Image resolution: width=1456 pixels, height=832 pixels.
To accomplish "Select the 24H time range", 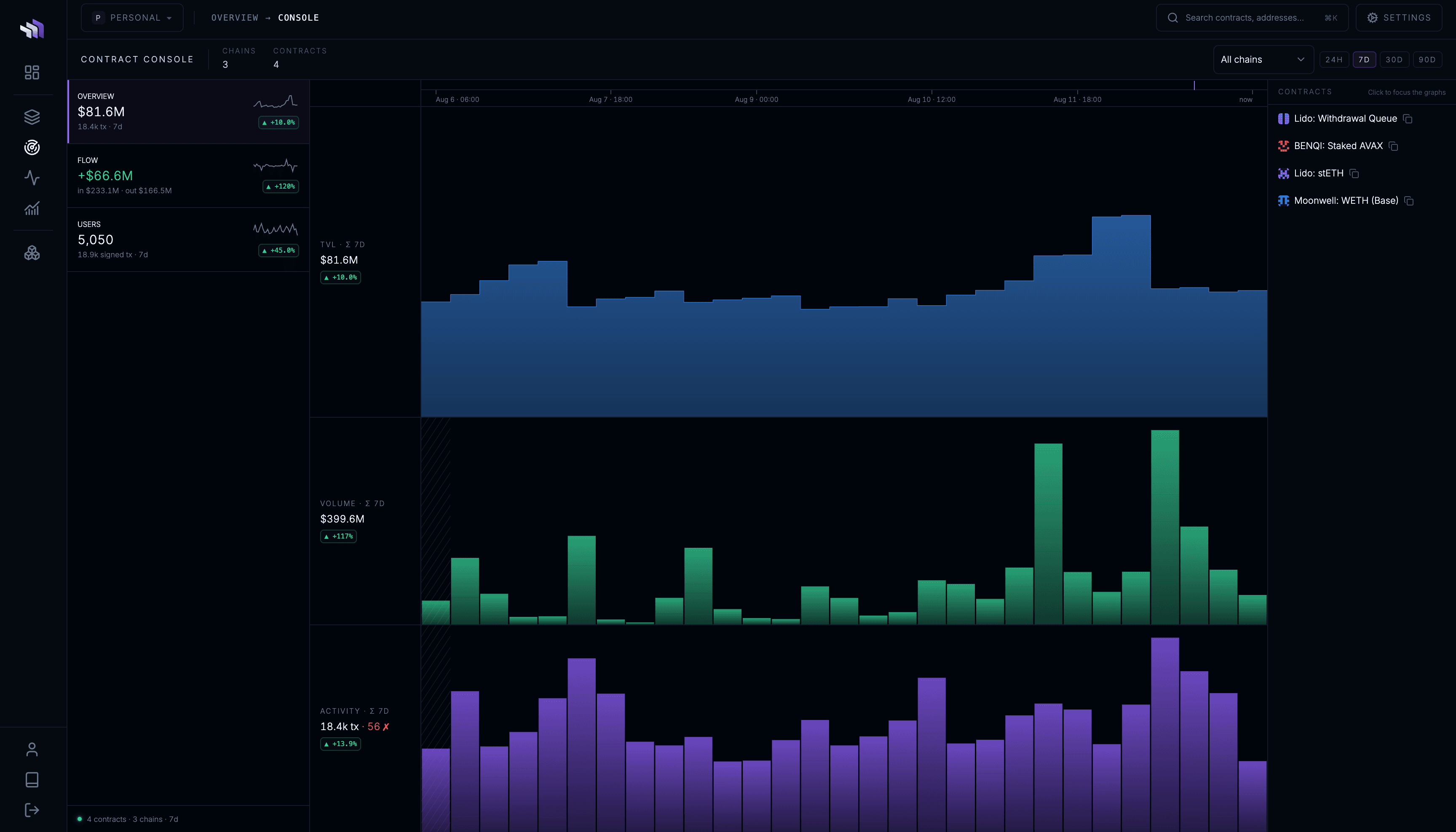I will [x=1334, y=59].
